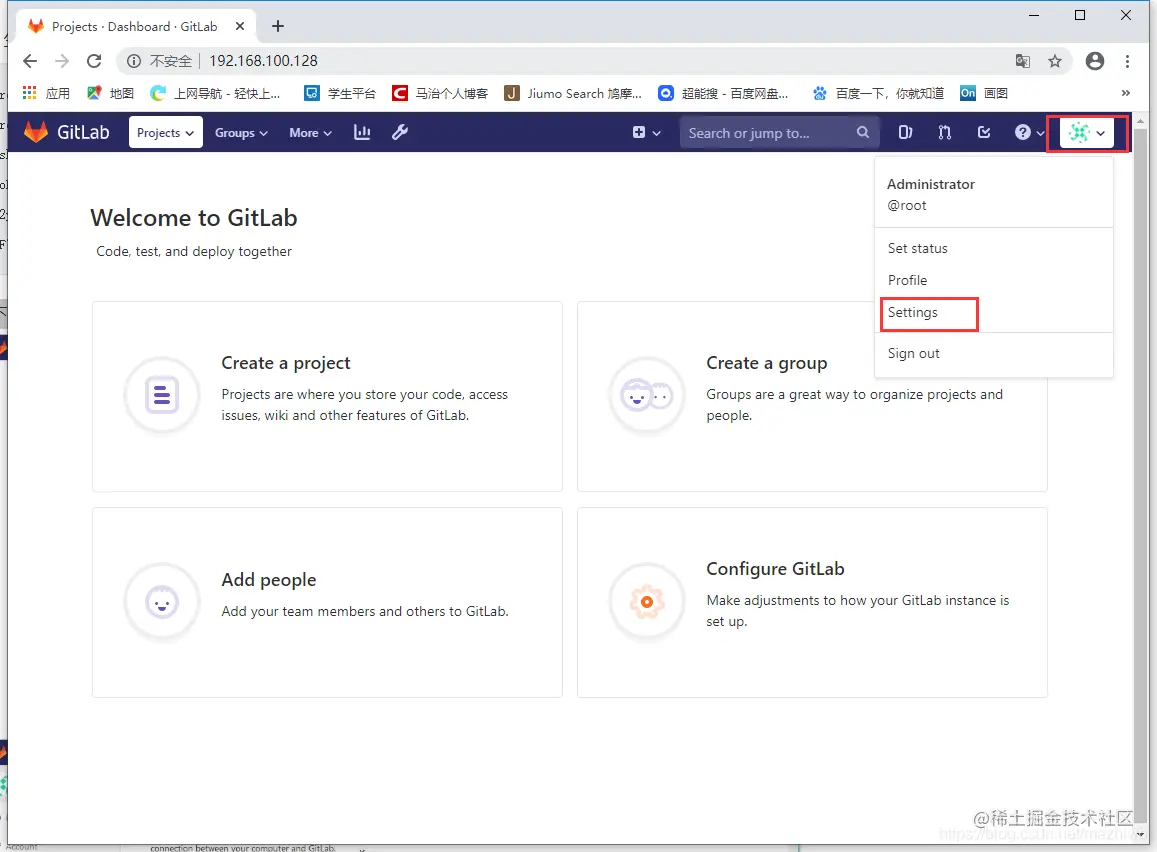Bookmark this page with star icon
The height and width of the screenshot is (852, 1157).
(x=1055, y=61)
